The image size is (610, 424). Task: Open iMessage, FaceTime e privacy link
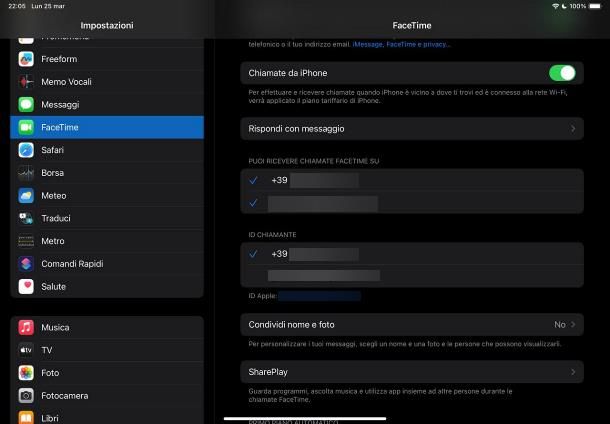[x=401, y=44]
